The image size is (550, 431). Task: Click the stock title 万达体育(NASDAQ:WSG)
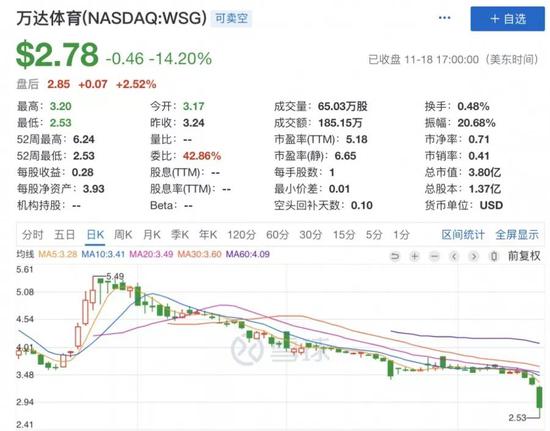pyautogui.click(x=112, y=18)
